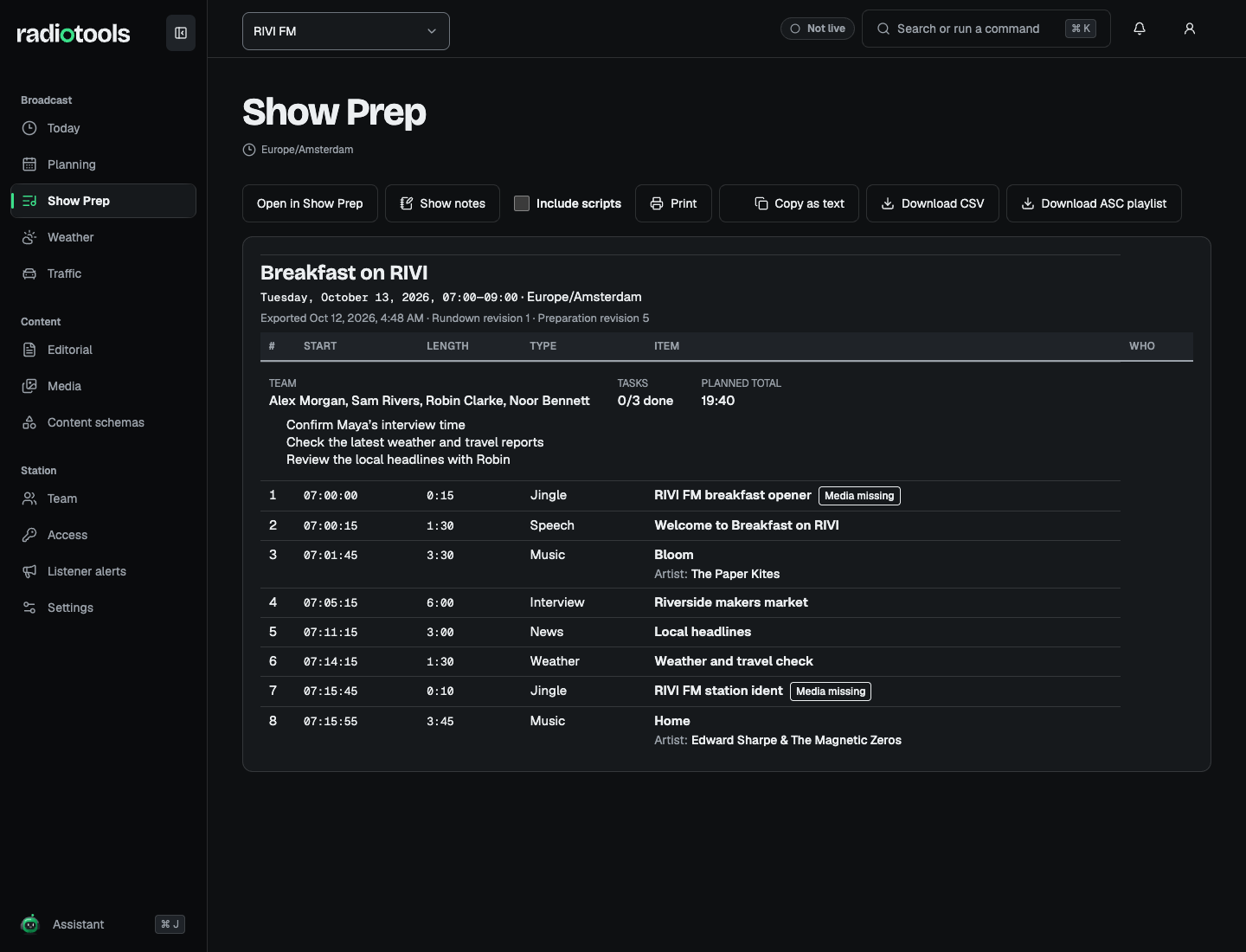Image resolution: width=1246 pixels, height=952 pixels.
Task: Click the Settings sliders icon
Action: (x=29, y=608)
